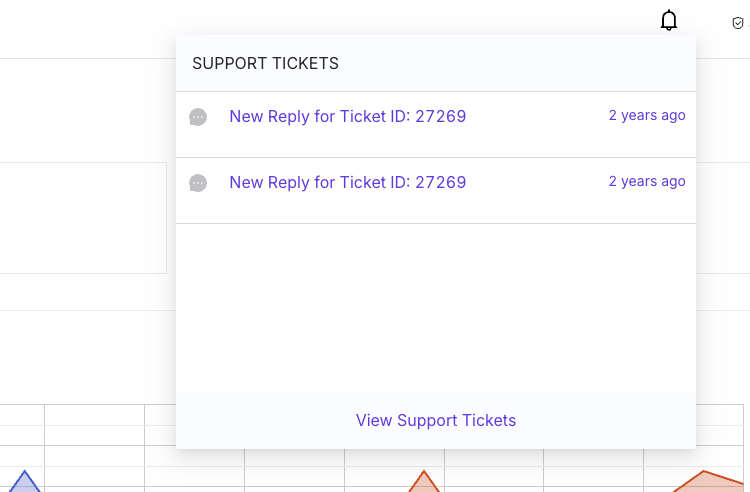Click the blank area below the ticket notifications
Screen dimensions: 750x492
tap(436, 308)
